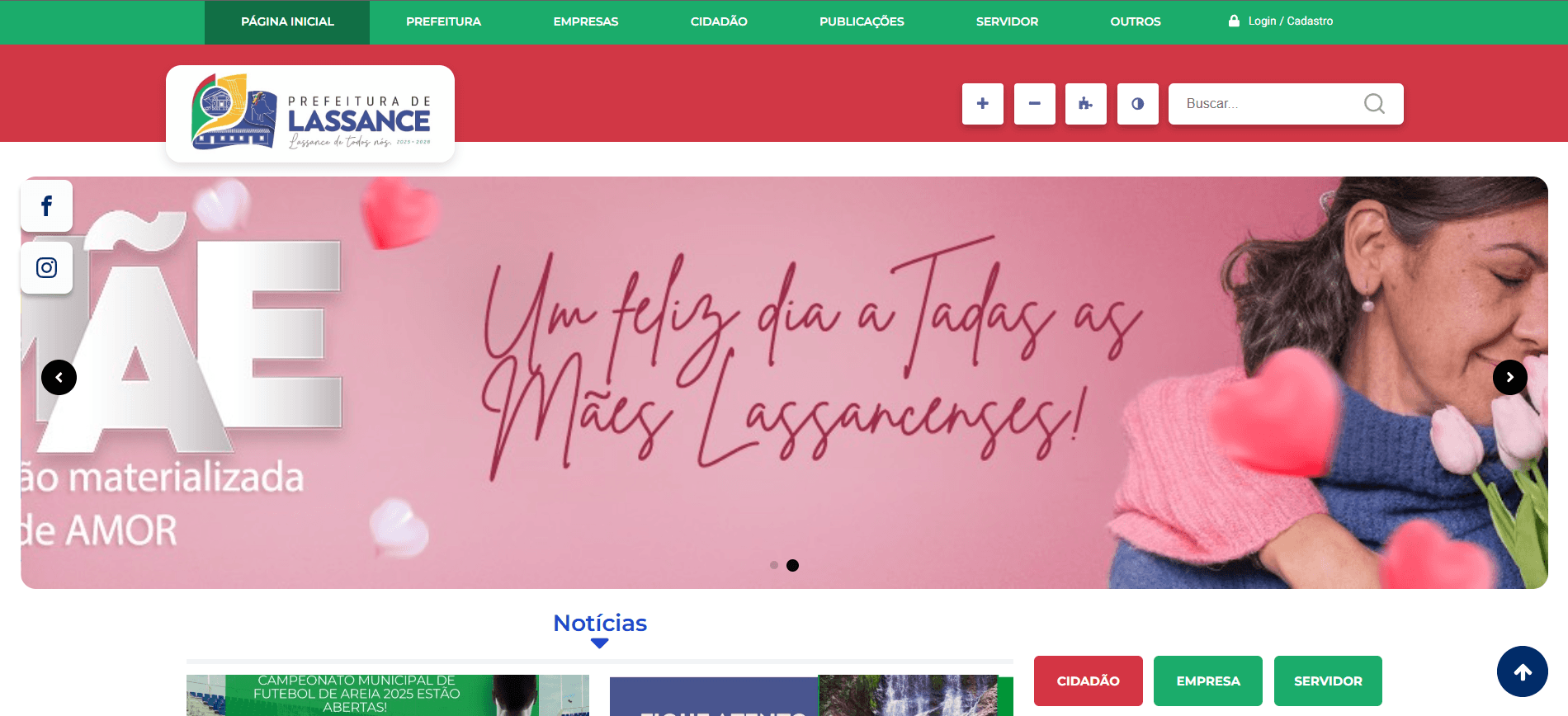The image size is (1568, 716).
Task: Expand the Prefeitura menu
Action: pos(443,21)
